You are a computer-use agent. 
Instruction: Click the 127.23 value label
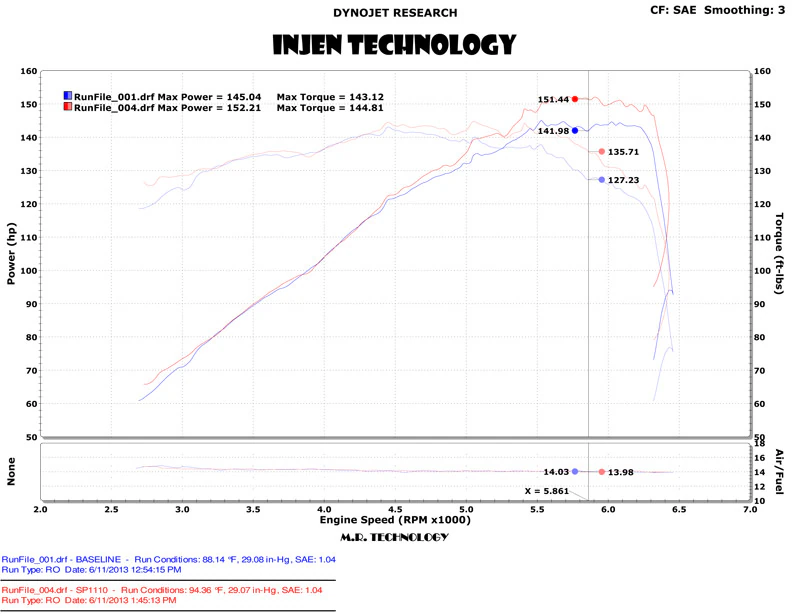click(x=623, y=180)
